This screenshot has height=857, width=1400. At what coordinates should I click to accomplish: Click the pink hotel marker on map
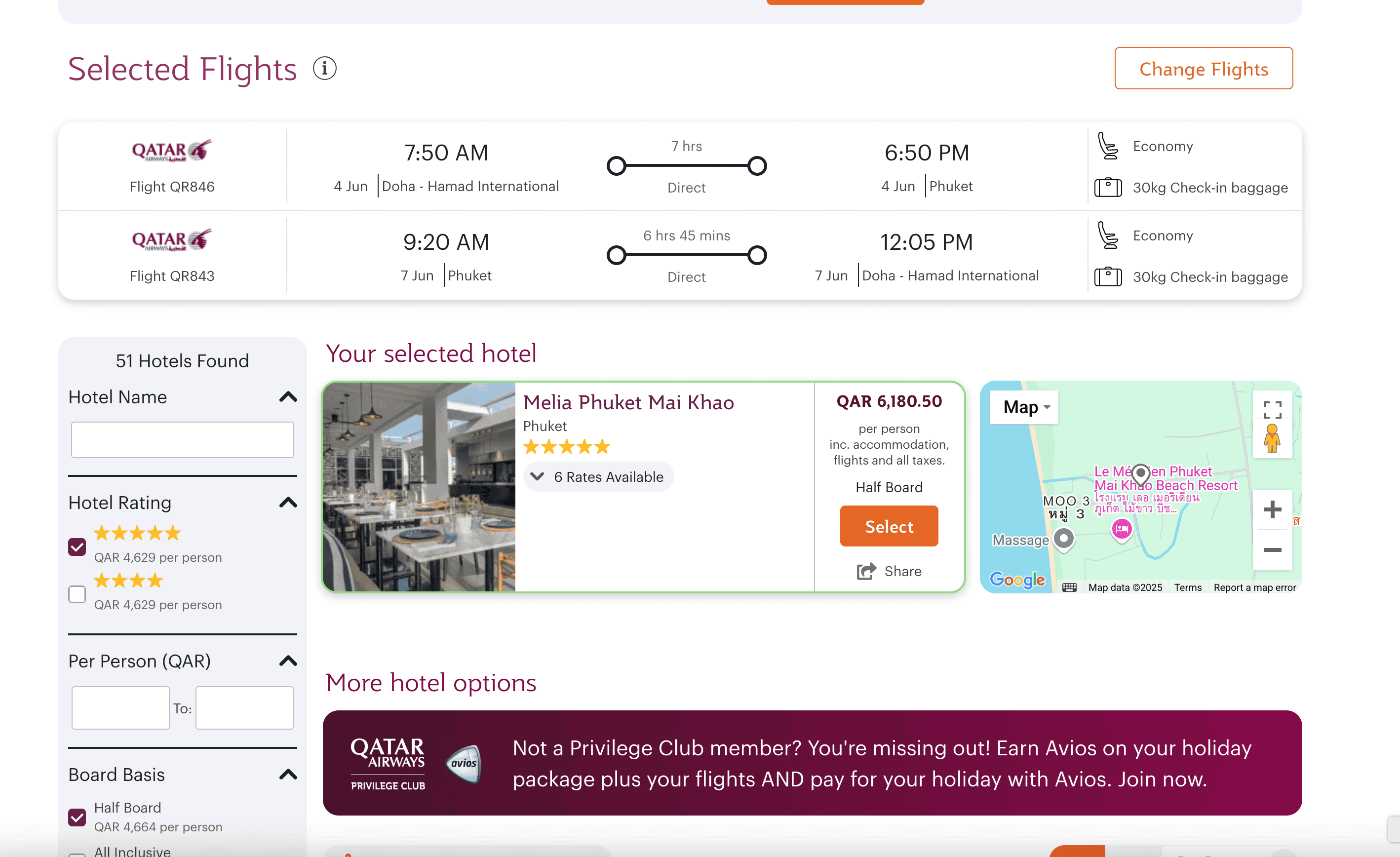[x=1121, y=529]
